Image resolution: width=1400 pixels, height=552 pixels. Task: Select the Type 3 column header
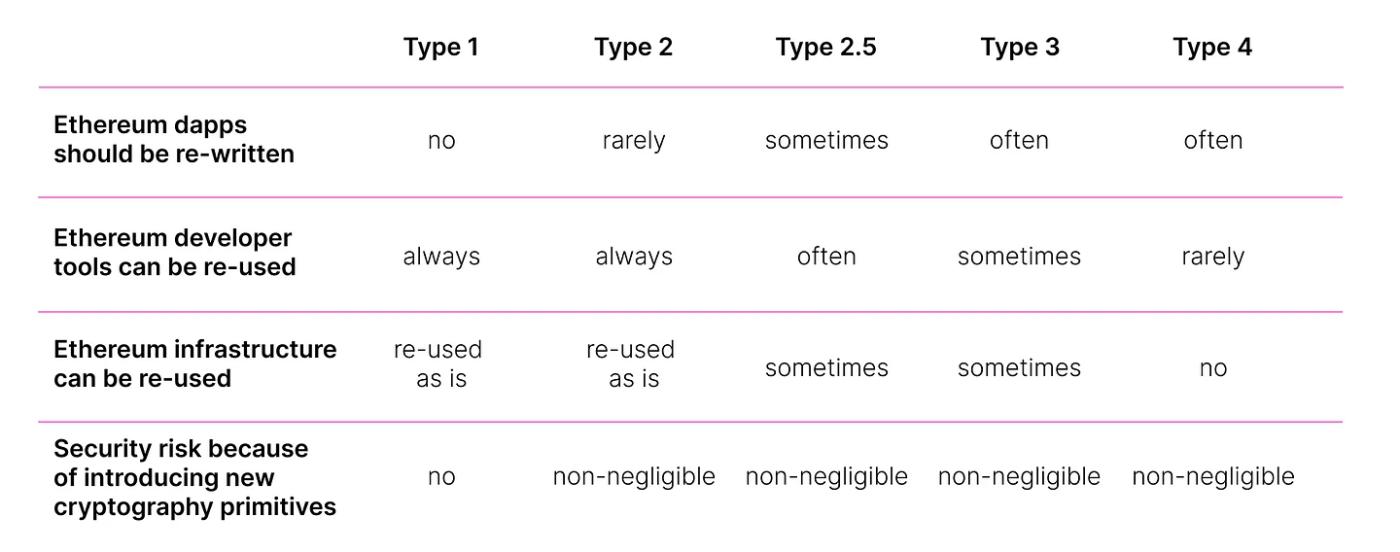tap(1019, 47)
